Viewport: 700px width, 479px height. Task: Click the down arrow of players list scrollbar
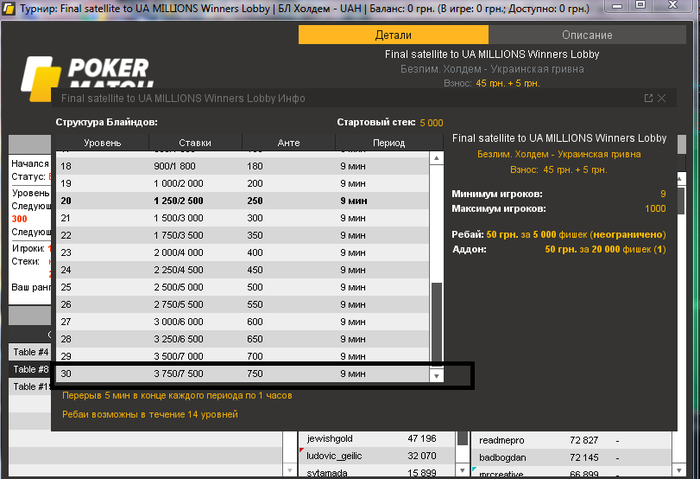462,470
